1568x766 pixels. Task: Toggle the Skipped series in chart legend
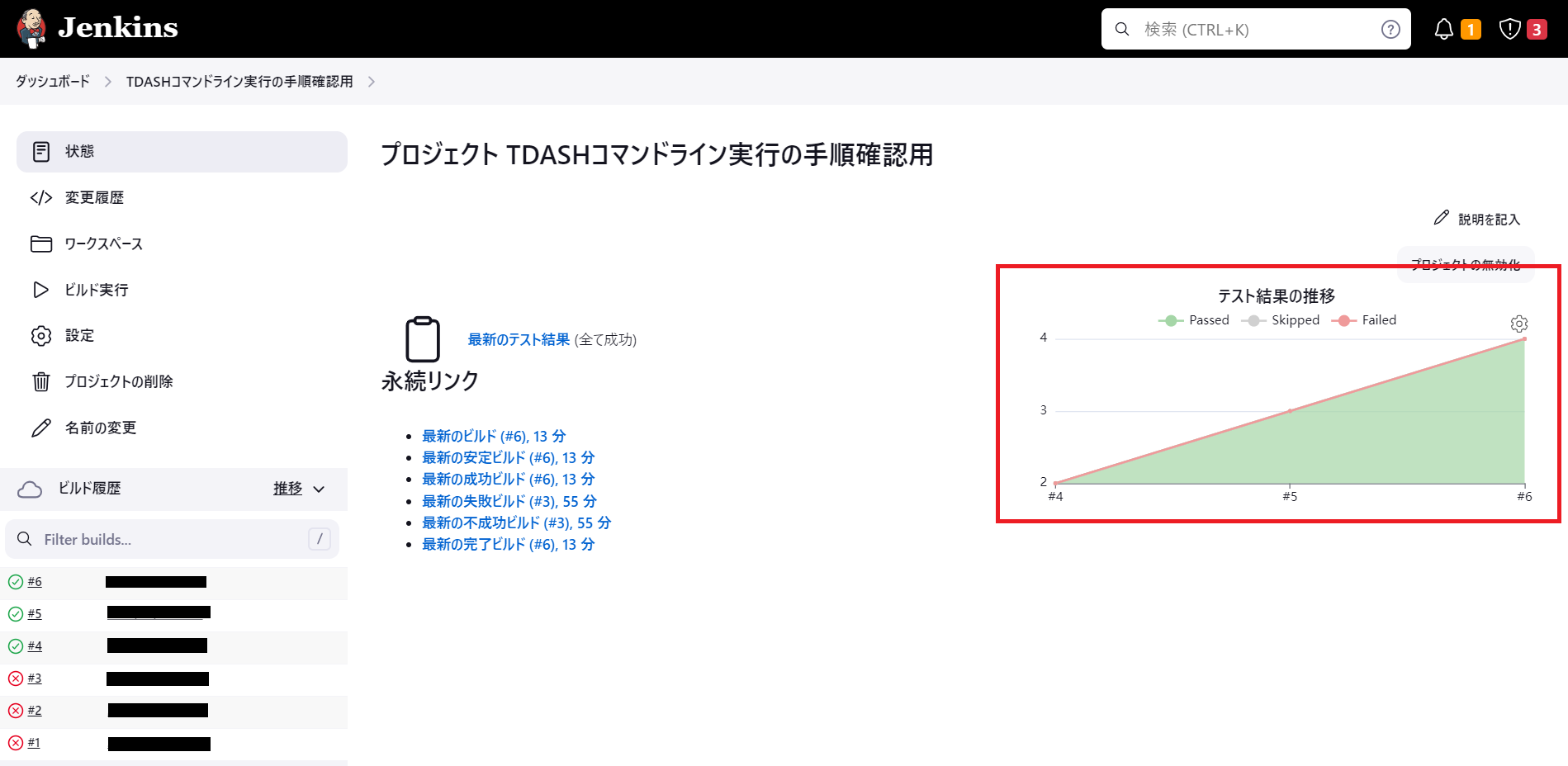pos(1281,320)
